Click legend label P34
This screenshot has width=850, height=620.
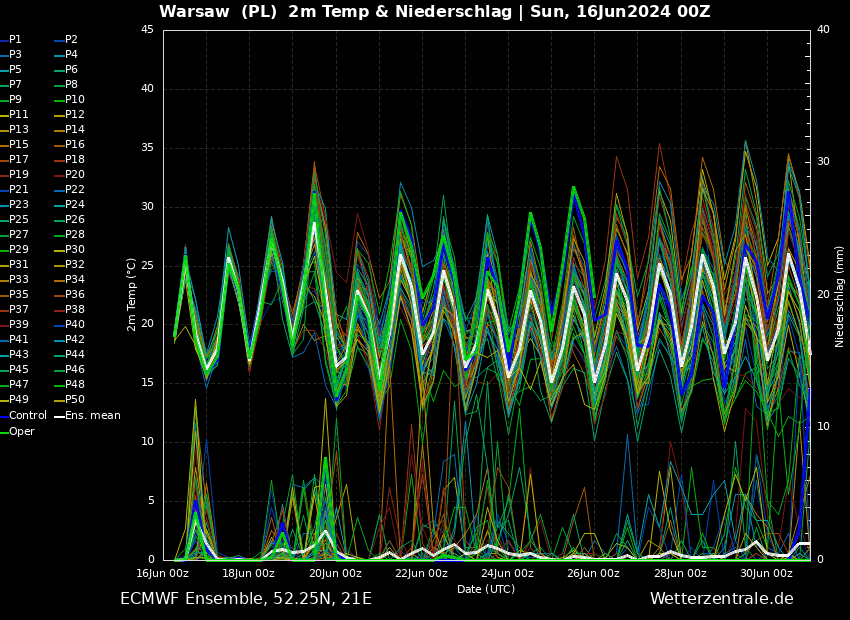pos(75,280)
